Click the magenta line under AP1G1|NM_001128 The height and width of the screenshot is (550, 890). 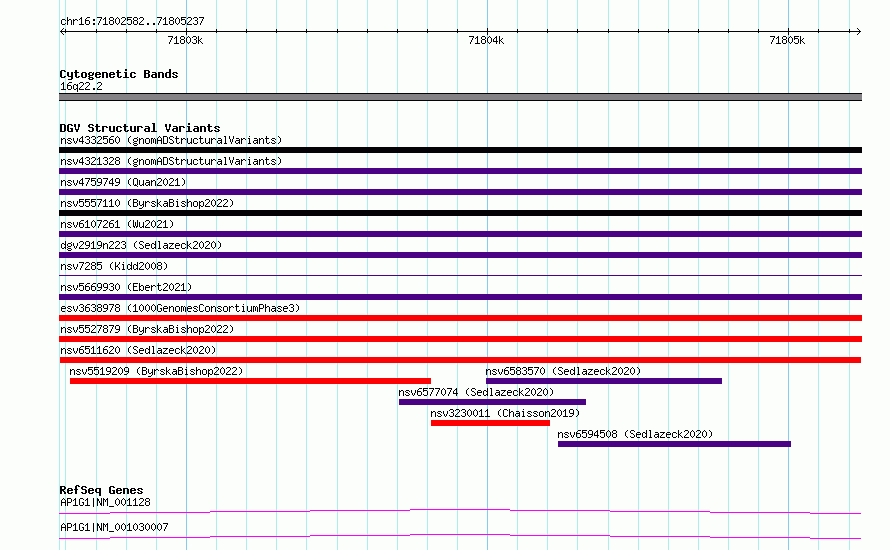460,511
